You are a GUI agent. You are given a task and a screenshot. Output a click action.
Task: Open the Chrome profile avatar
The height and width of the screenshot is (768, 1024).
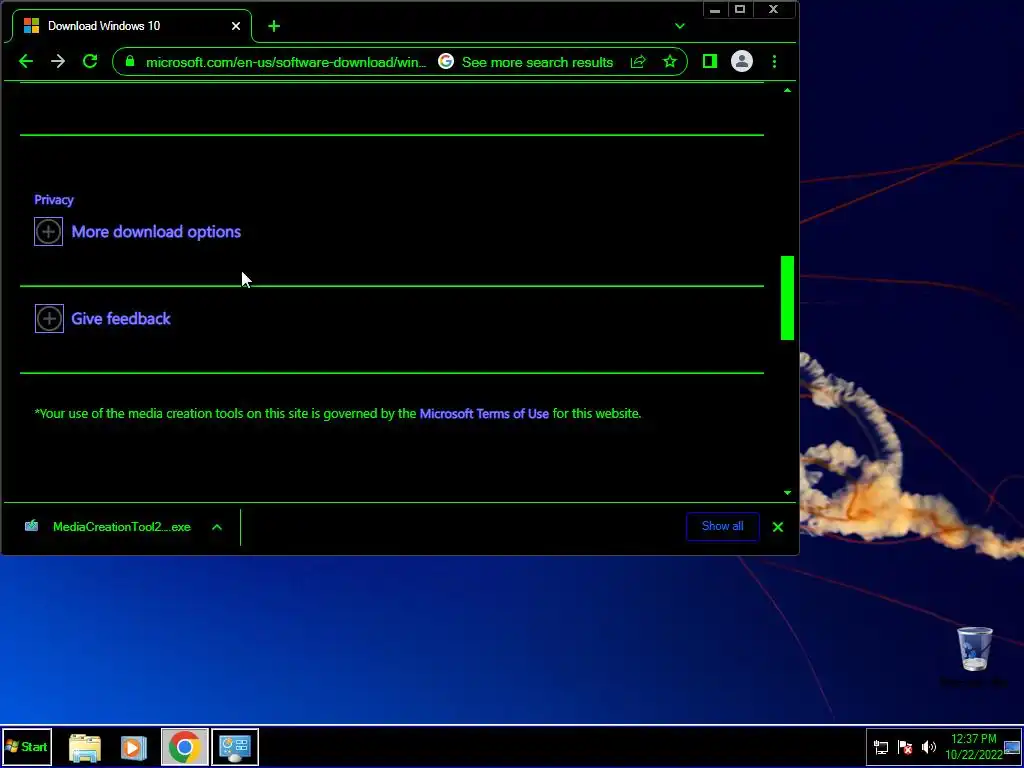pos(742,61)
